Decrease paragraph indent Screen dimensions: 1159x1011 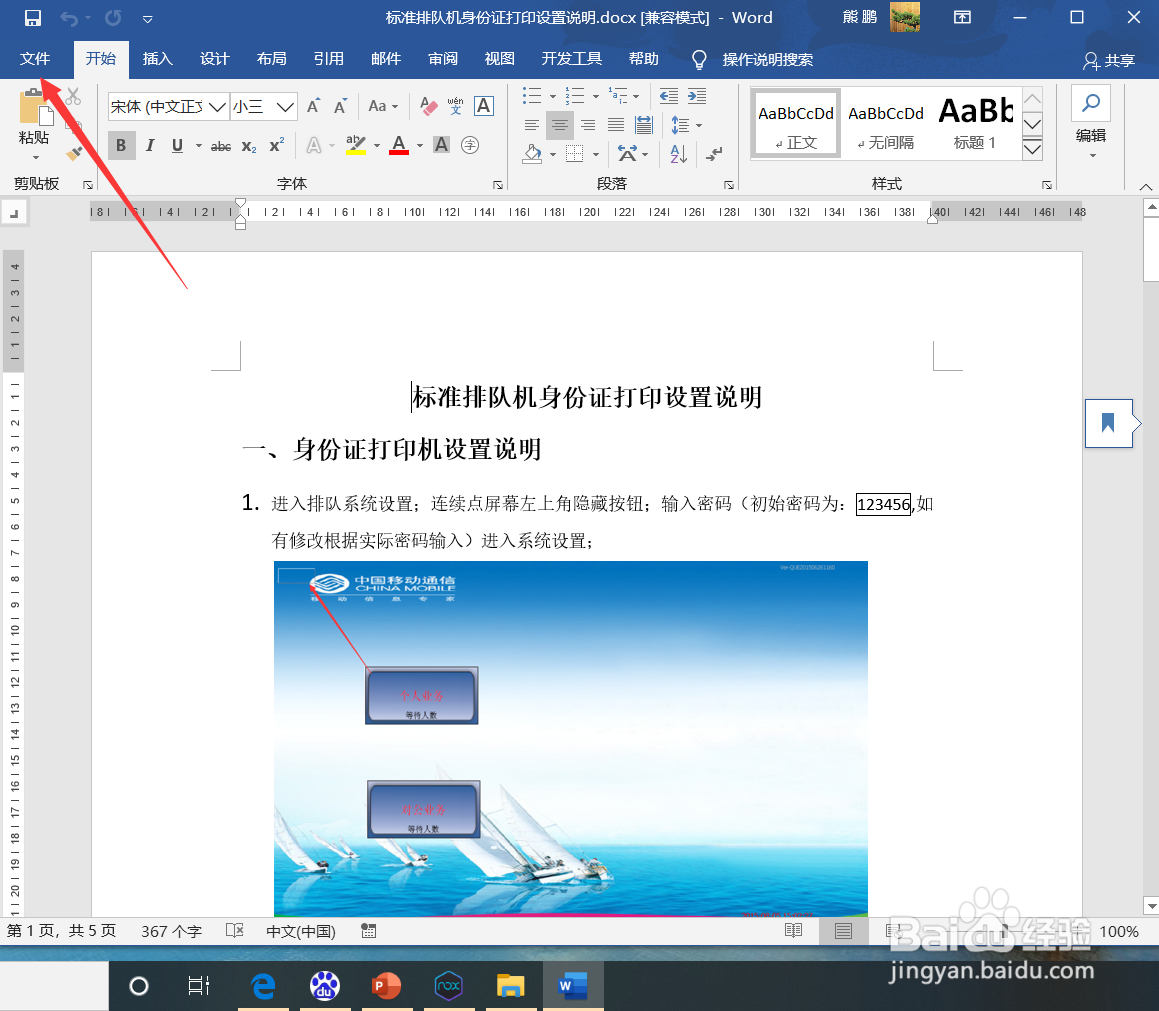coord(669,95)
